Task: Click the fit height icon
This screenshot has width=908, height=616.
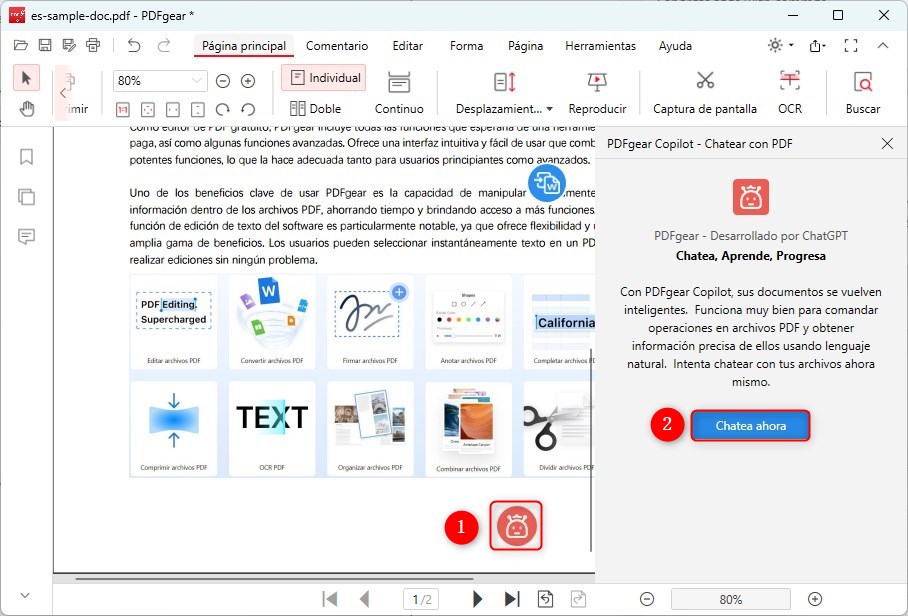Action: pyautogui.click(x=197, y=109)
